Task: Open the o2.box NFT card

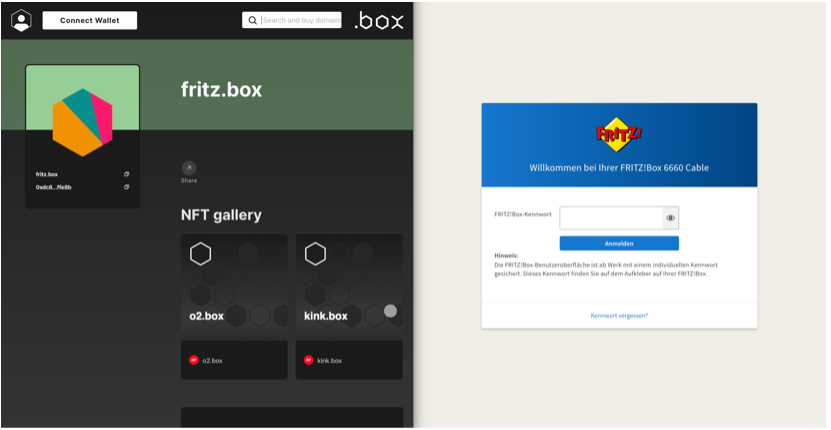Action: (x=234, y=307)
